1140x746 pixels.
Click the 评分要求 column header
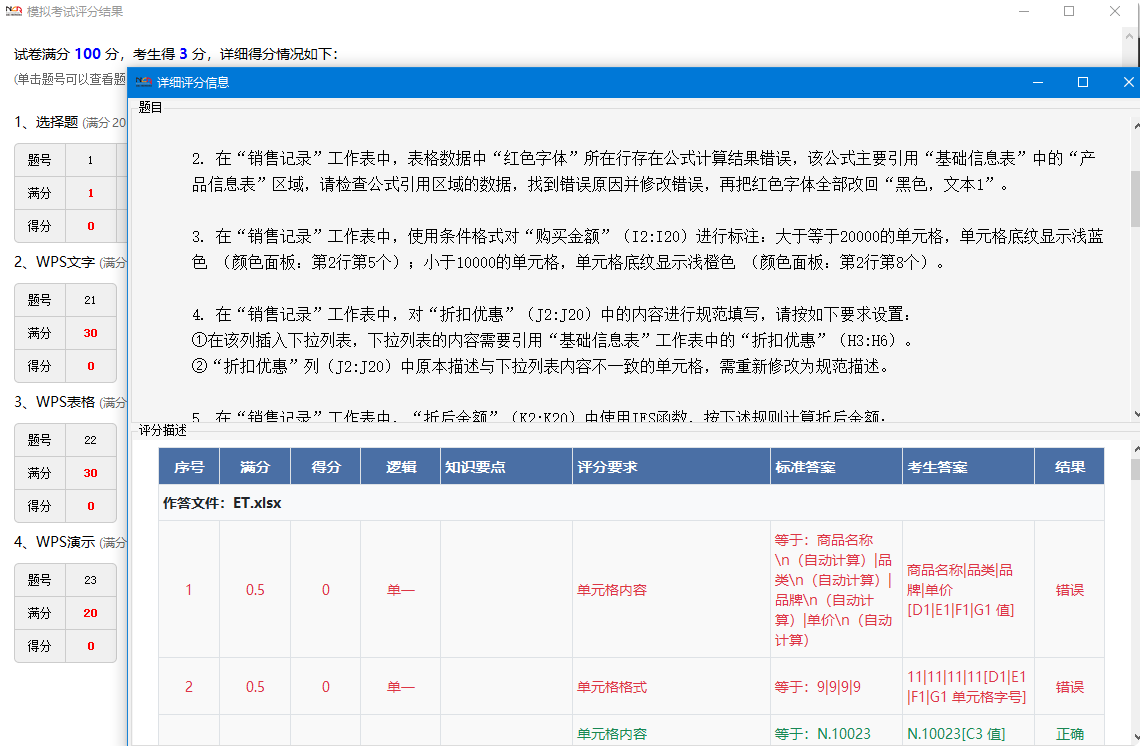point(672,467)
